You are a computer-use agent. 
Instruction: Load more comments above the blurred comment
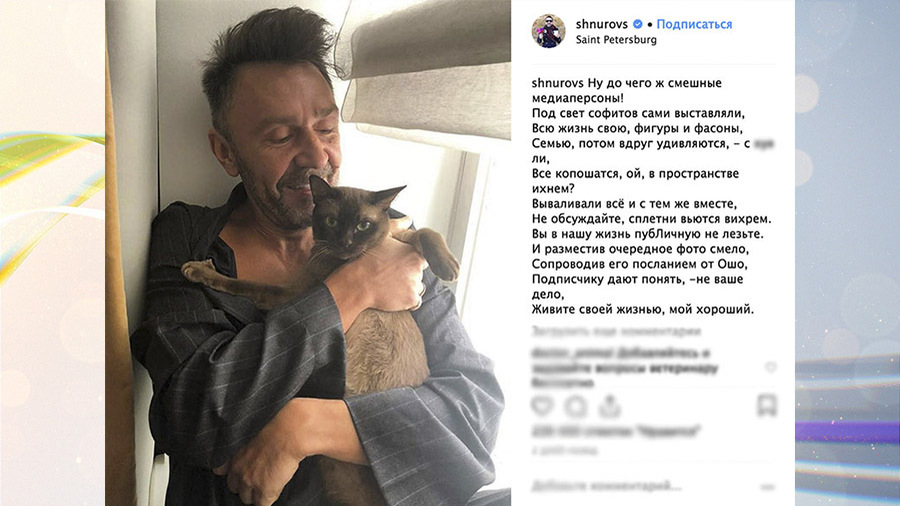pos(616,331)
